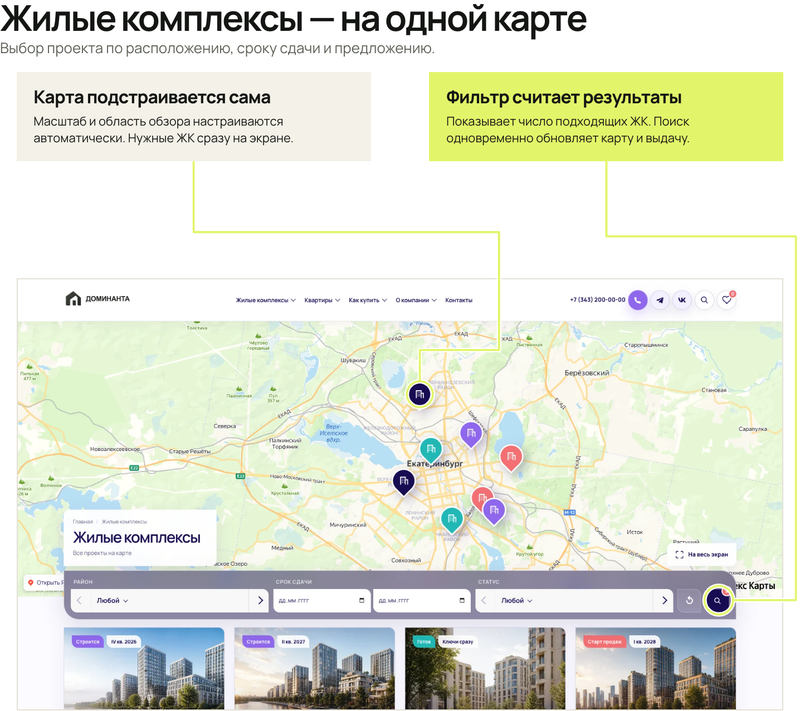Open the Telegram icon in header

[660, 300]
